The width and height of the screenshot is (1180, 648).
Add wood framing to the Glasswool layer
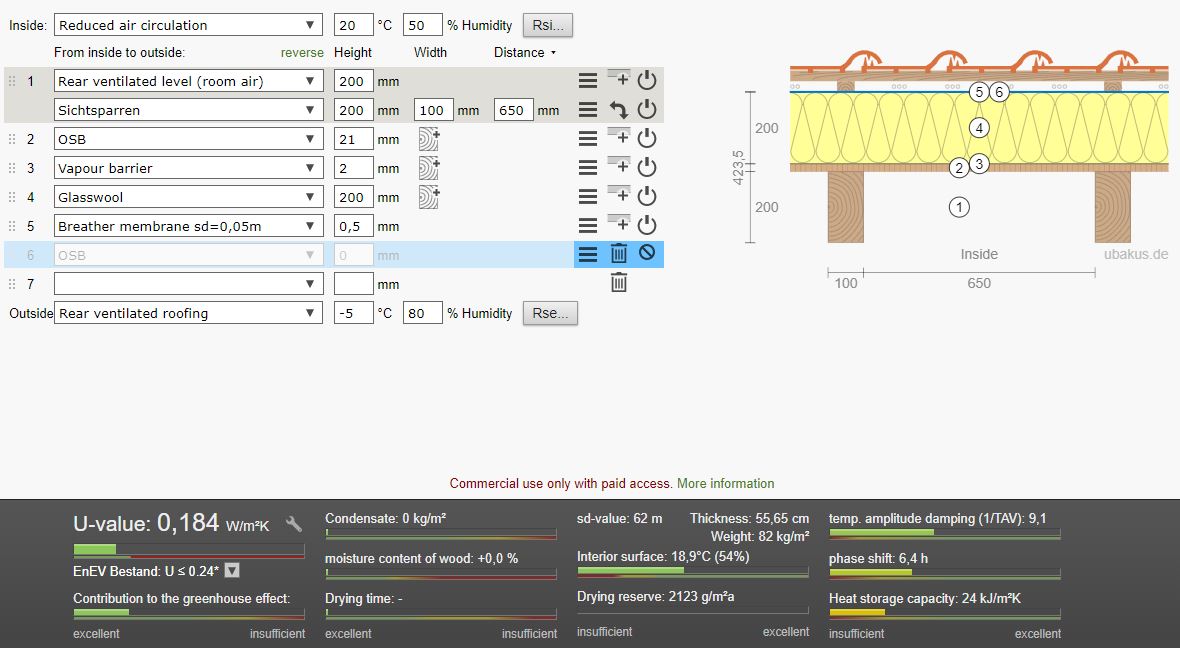(x=429, y=197)
